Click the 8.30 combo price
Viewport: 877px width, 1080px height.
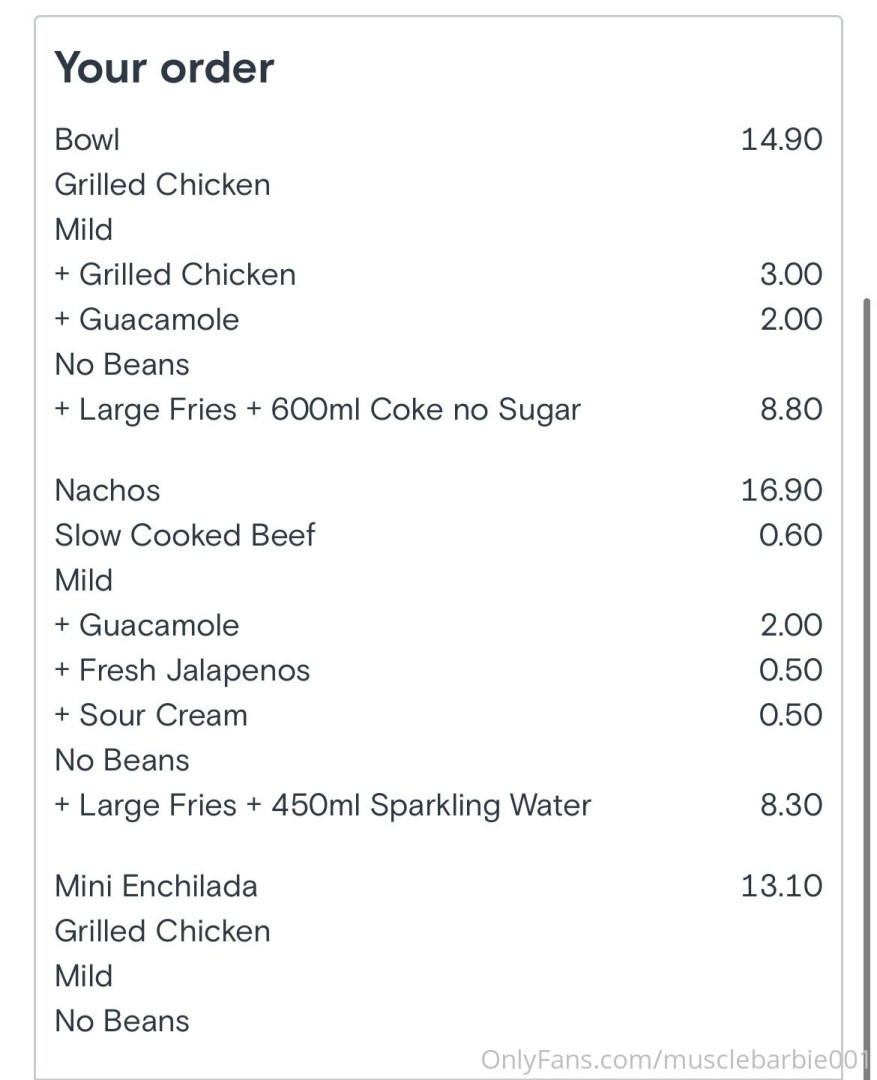(791, 805)
